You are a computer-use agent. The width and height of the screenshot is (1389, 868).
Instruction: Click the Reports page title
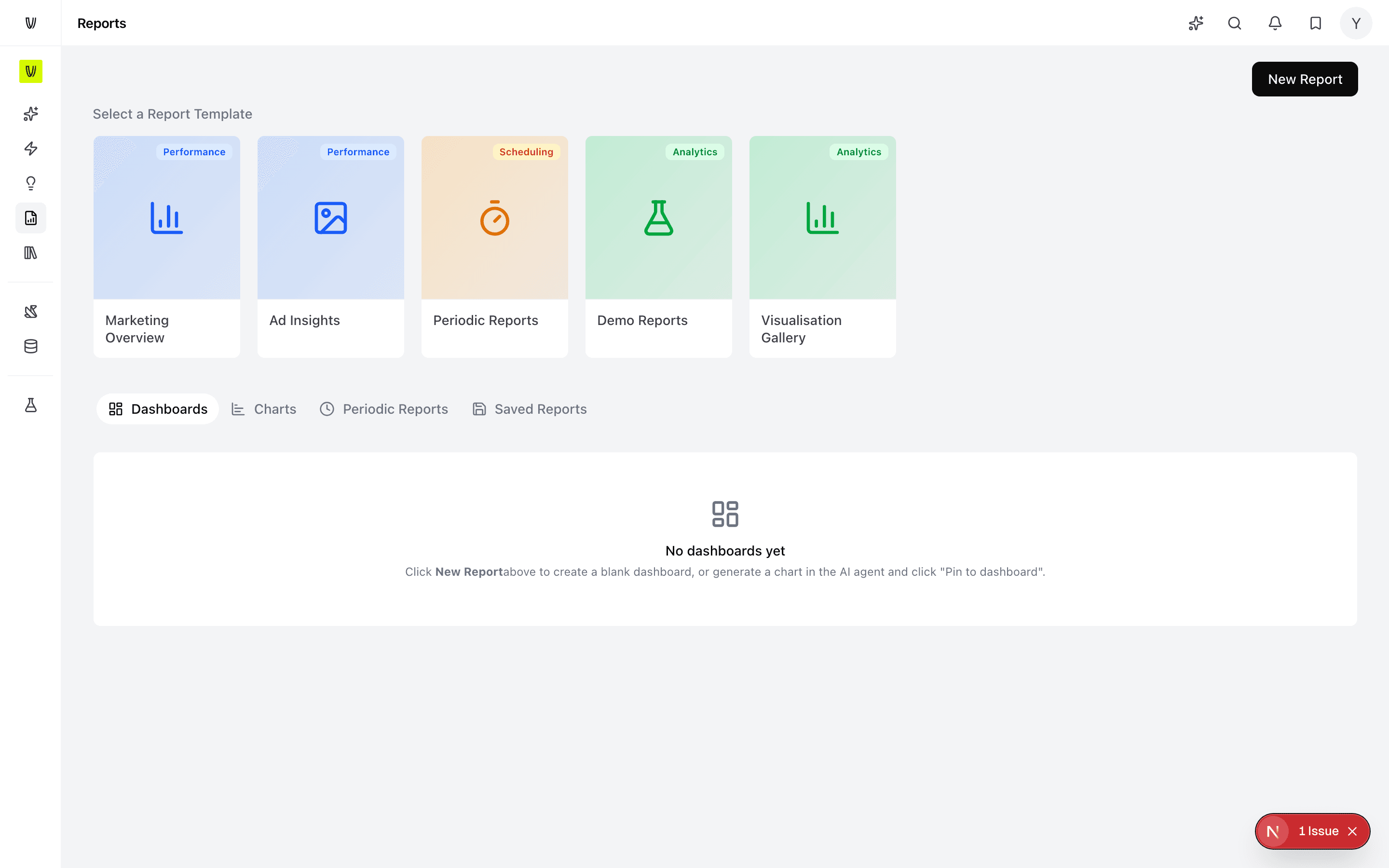coord(102,23)
